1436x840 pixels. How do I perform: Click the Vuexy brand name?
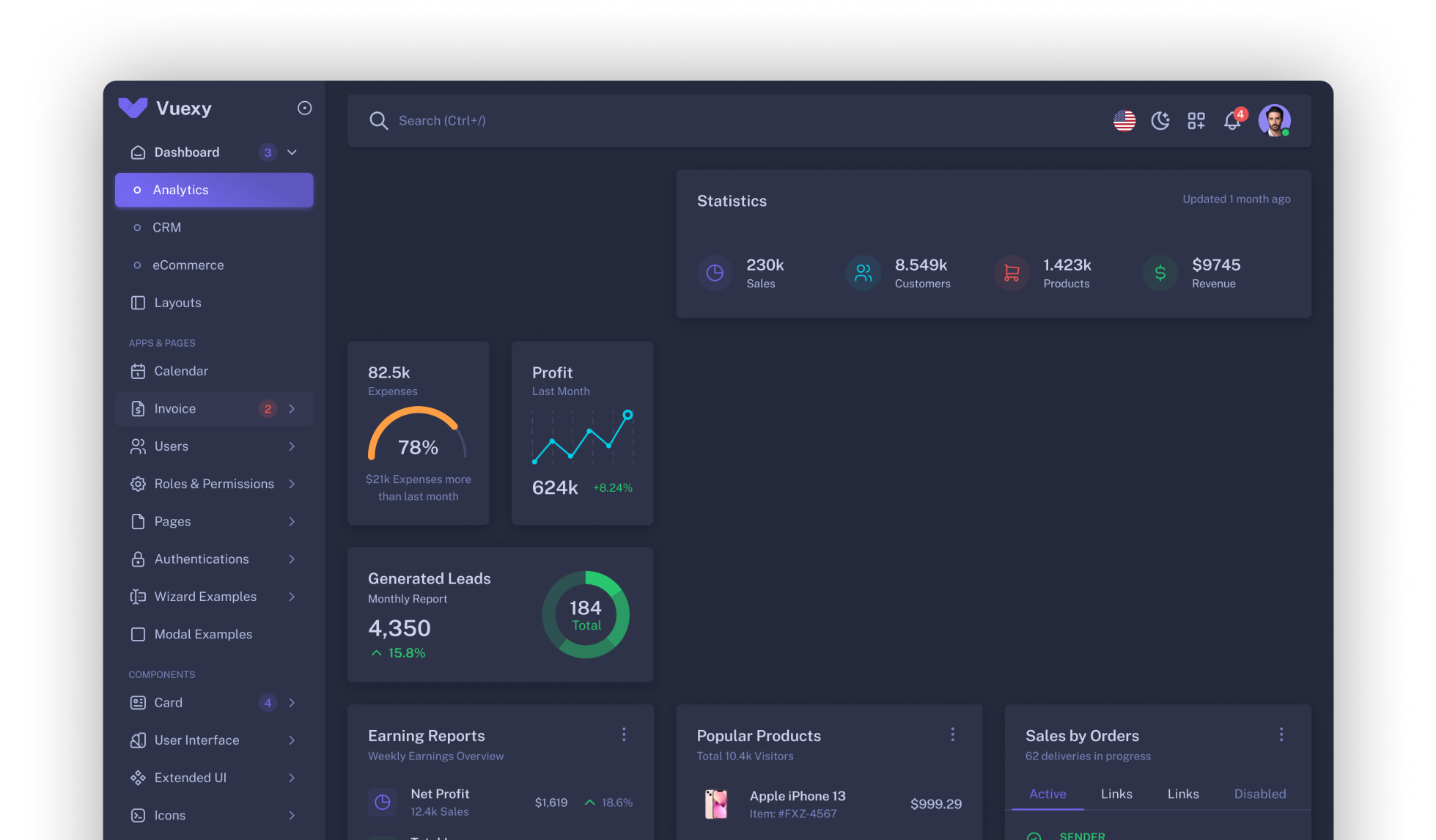click(x=184, y=108)
